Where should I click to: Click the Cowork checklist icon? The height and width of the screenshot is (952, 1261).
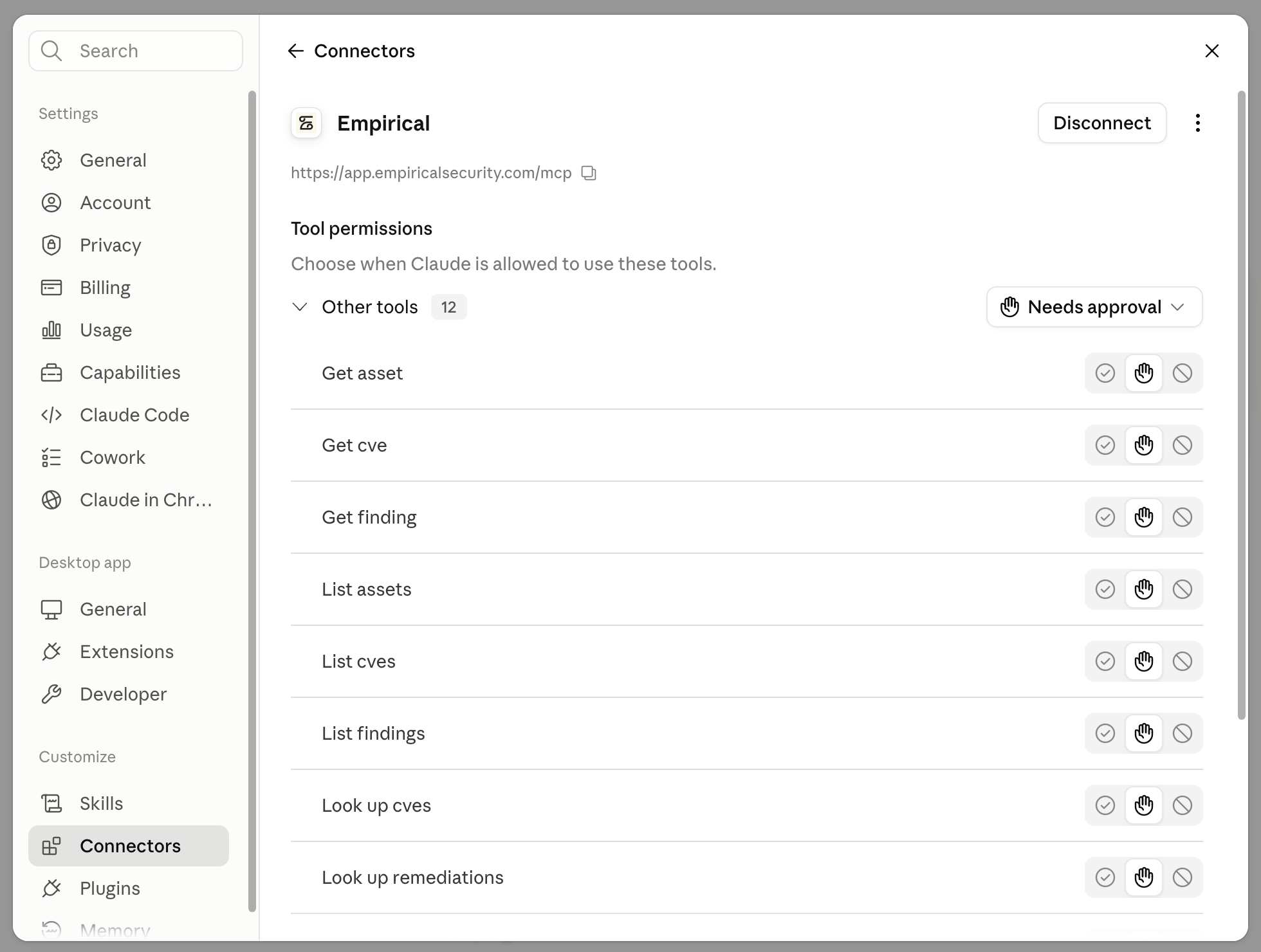click(51, 457)
